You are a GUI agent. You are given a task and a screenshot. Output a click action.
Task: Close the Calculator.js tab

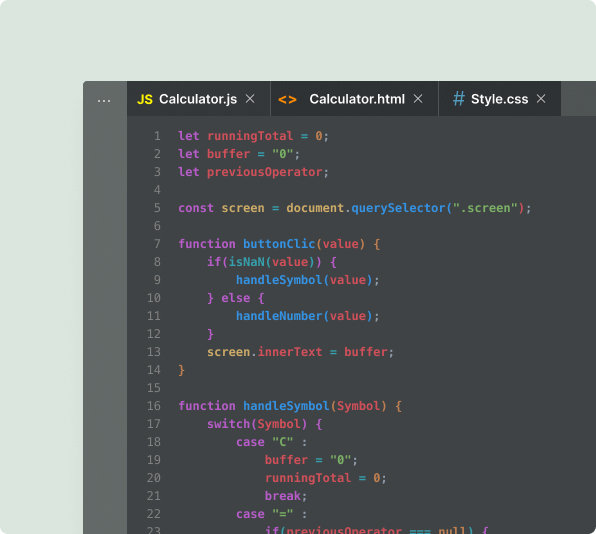tap(250, 99)
